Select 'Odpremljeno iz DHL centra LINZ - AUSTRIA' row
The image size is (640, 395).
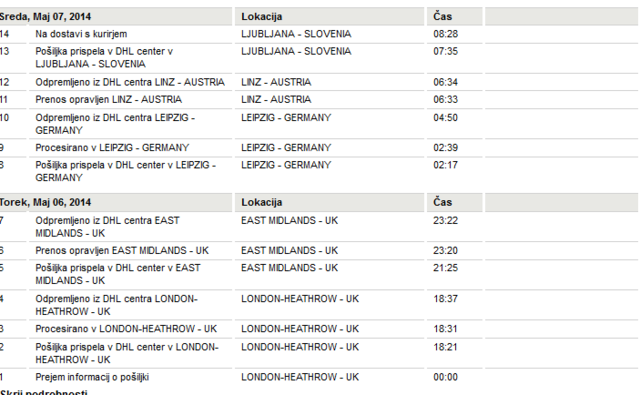tap(130, 82)
